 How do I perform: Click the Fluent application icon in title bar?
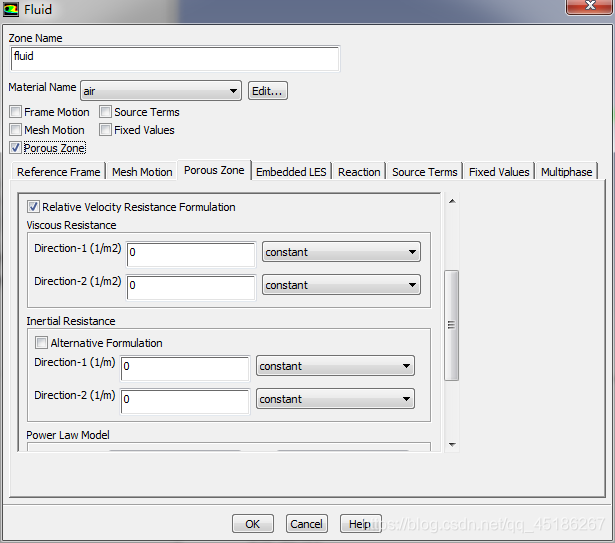tap(11, 9)
